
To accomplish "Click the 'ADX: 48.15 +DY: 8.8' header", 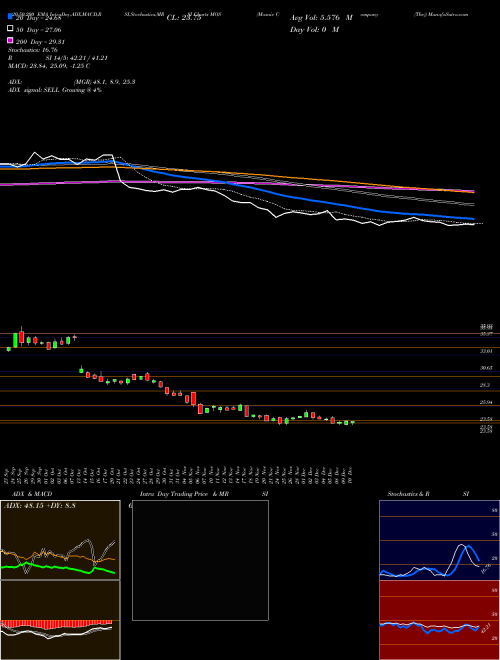I will coord(40,506).
